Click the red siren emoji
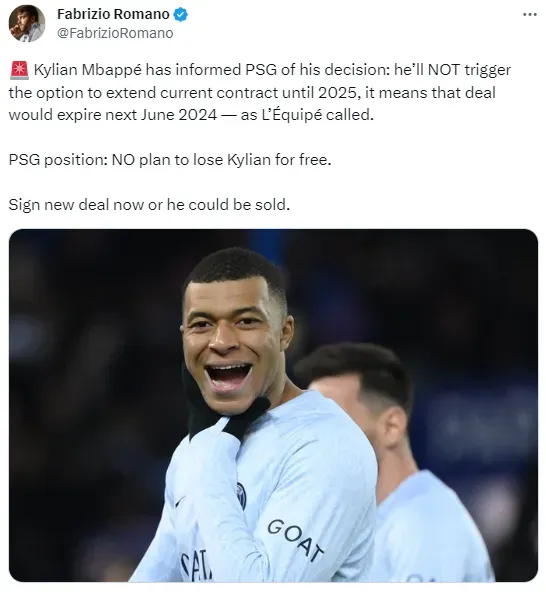 pyautogui.click(x=19, y=70)
